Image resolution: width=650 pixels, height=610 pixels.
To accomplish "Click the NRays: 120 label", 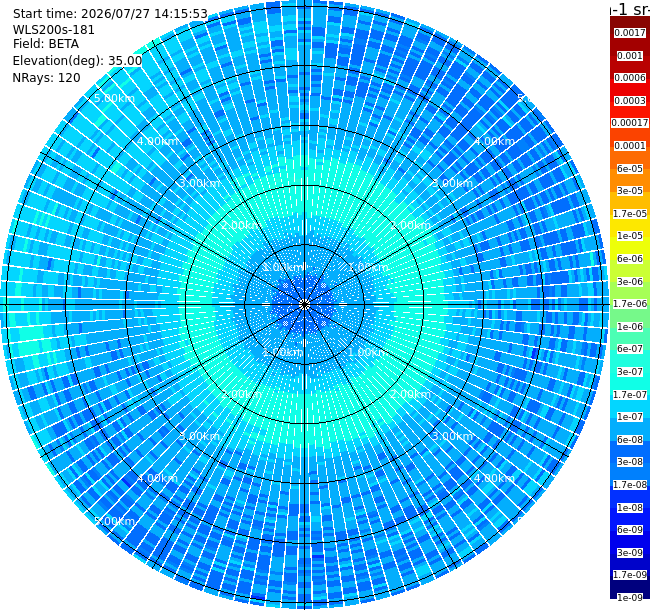I will [x=46, y=78].
